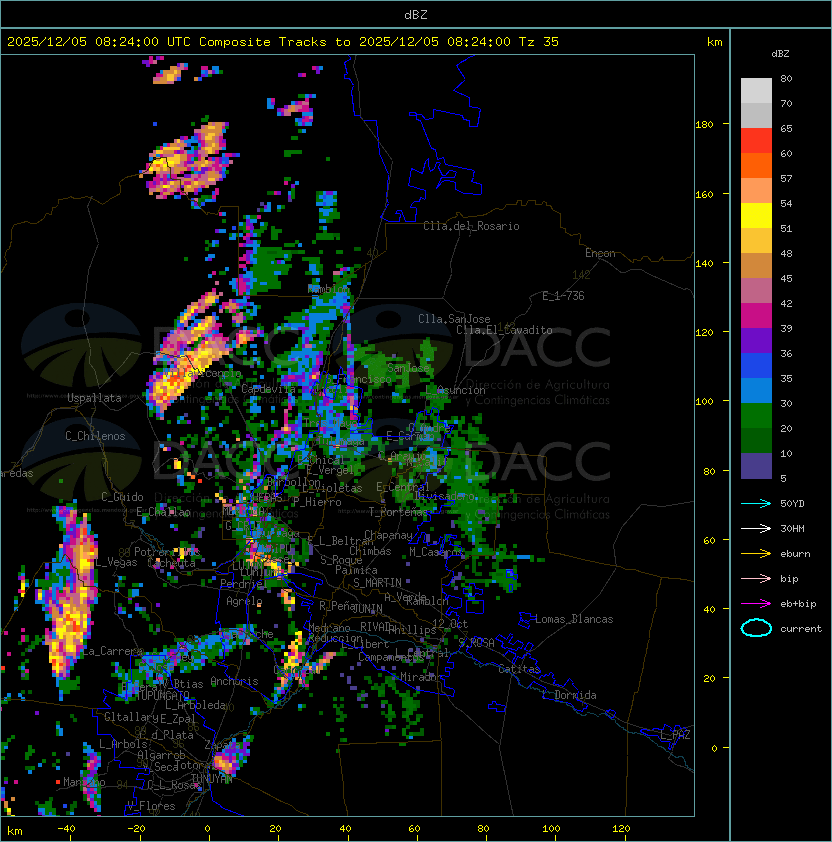The height and width of the screenshot is (842, 832).
Task: Click the L_Vegas map label
Action: coord(116,562)
